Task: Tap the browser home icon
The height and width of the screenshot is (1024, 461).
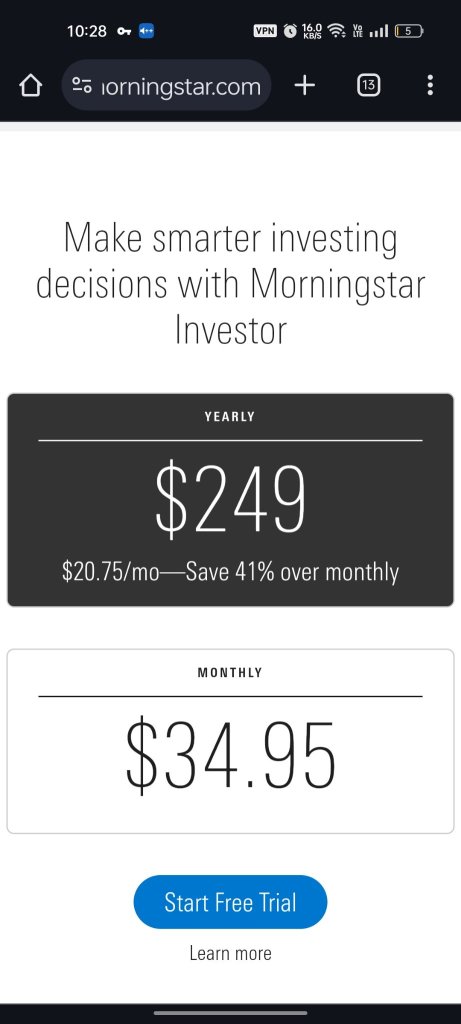Action: [30, 86]
